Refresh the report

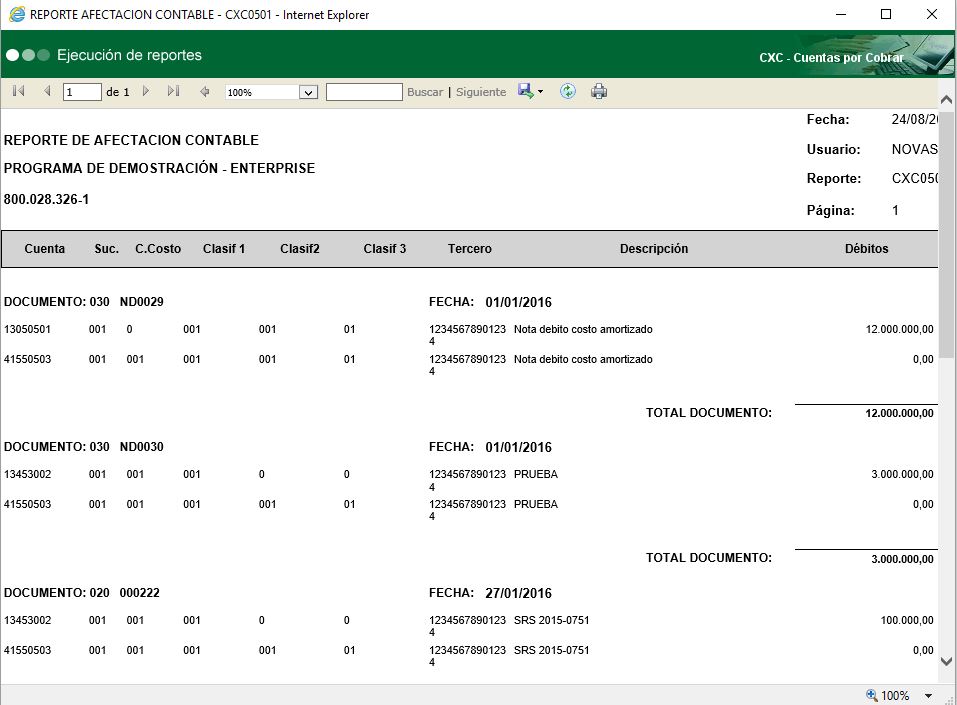tap(568, 92)
